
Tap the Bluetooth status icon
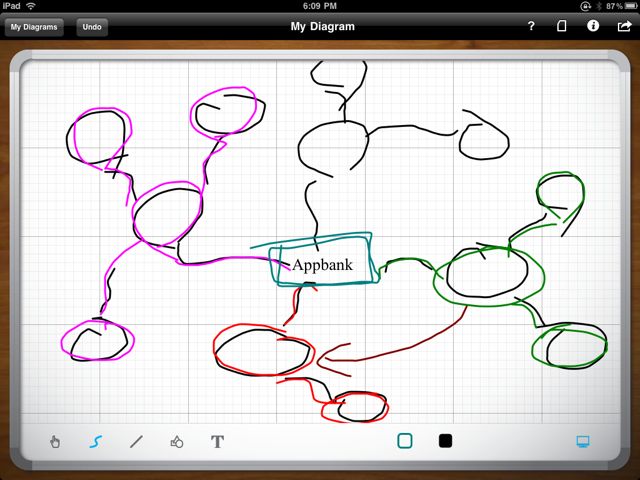coord(599,6)
